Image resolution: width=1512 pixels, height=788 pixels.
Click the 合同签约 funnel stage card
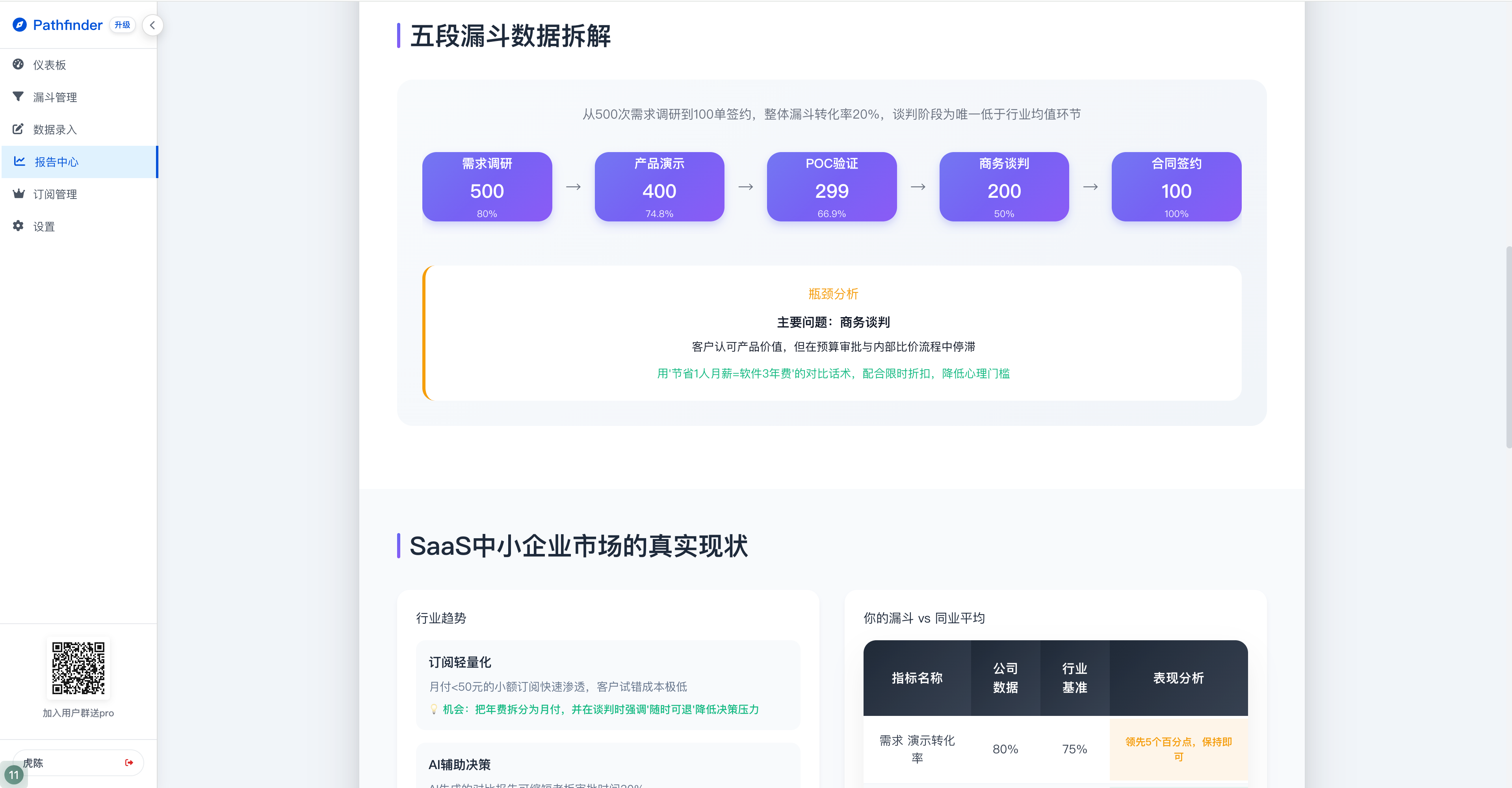1176,187
